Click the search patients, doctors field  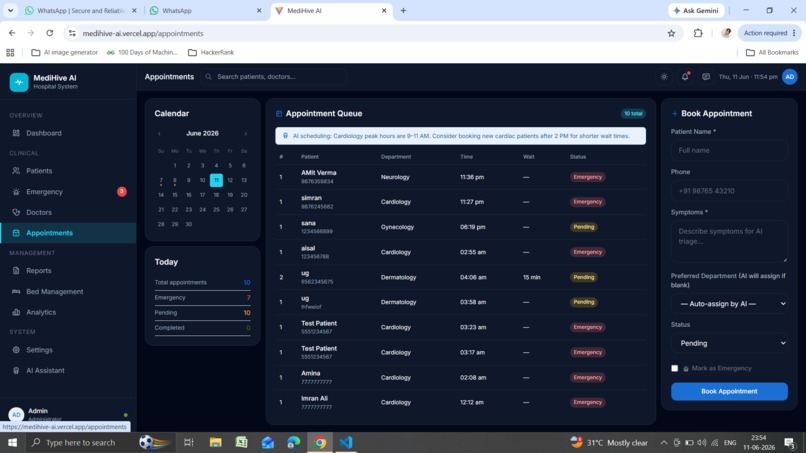click(x=273, y=77)
